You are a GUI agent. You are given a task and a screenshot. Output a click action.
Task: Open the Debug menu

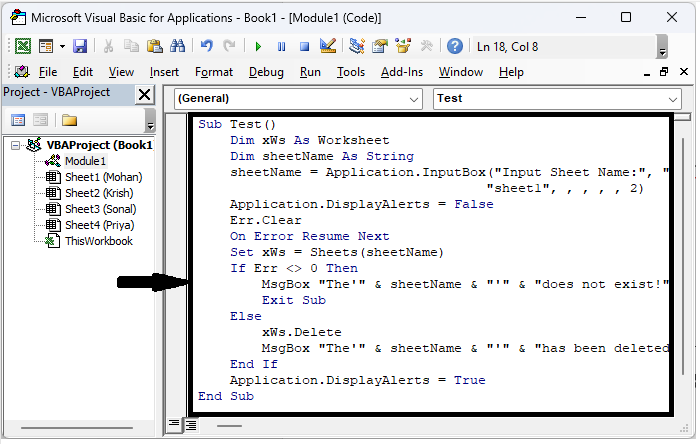coord(266,72)
